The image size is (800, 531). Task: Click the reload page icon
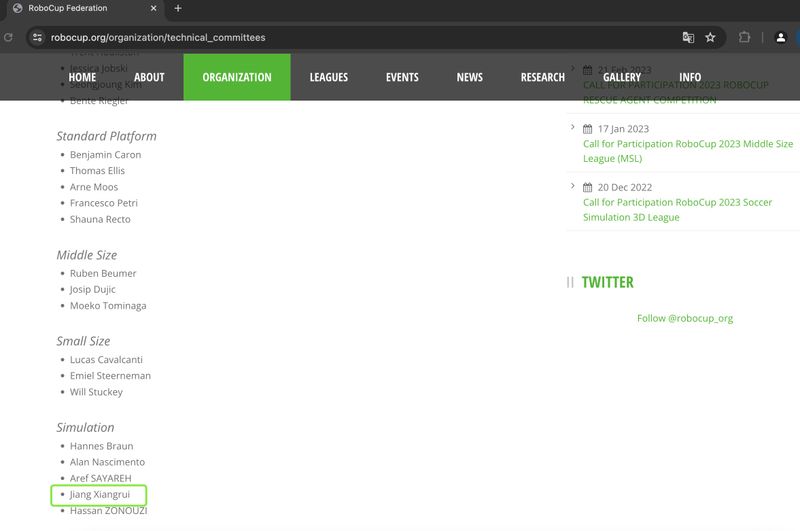8,37
